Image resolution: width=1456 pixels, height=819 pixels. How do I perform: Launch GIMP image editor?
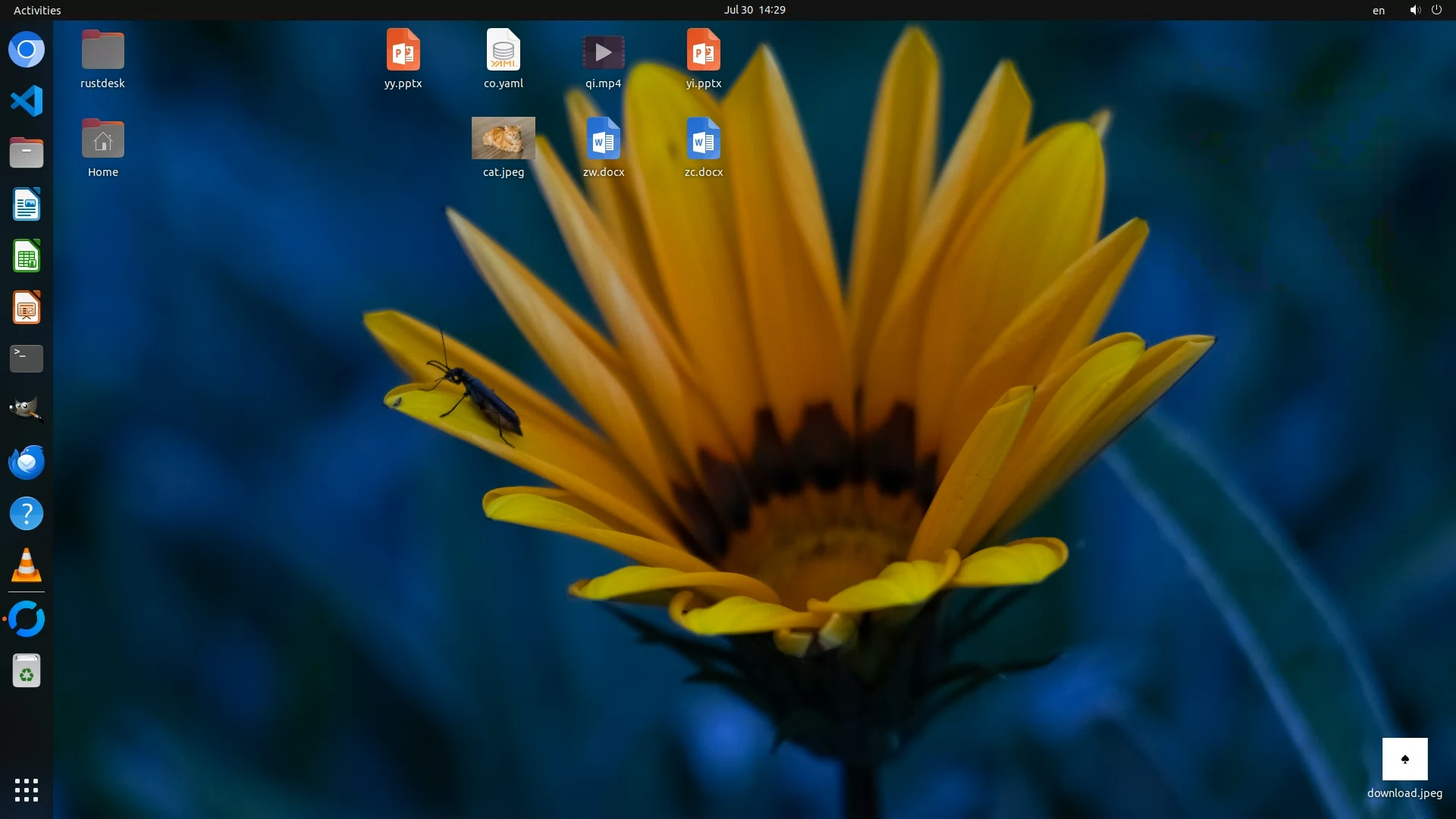(27, 410)
